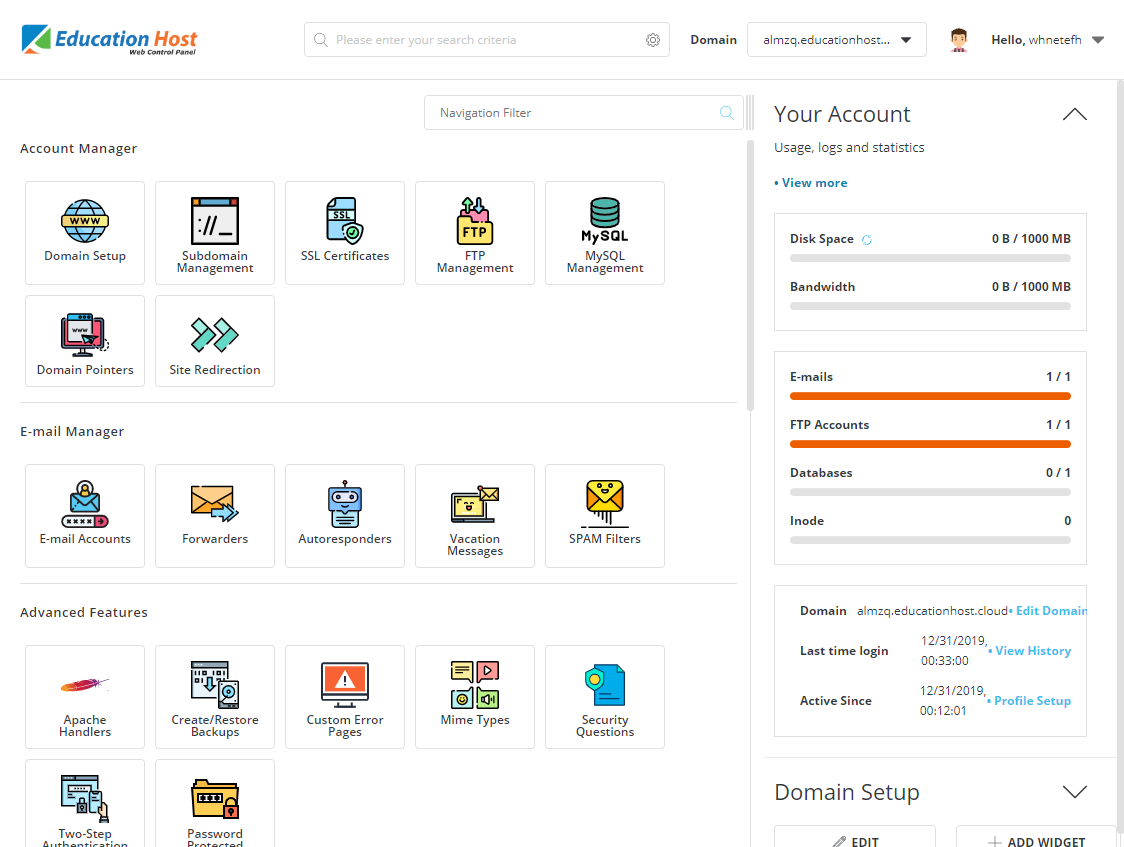Screen dimensions: 1124x847
Task: Click the panel divider handle
Action: pyautogui.click(x=750, y=113)
